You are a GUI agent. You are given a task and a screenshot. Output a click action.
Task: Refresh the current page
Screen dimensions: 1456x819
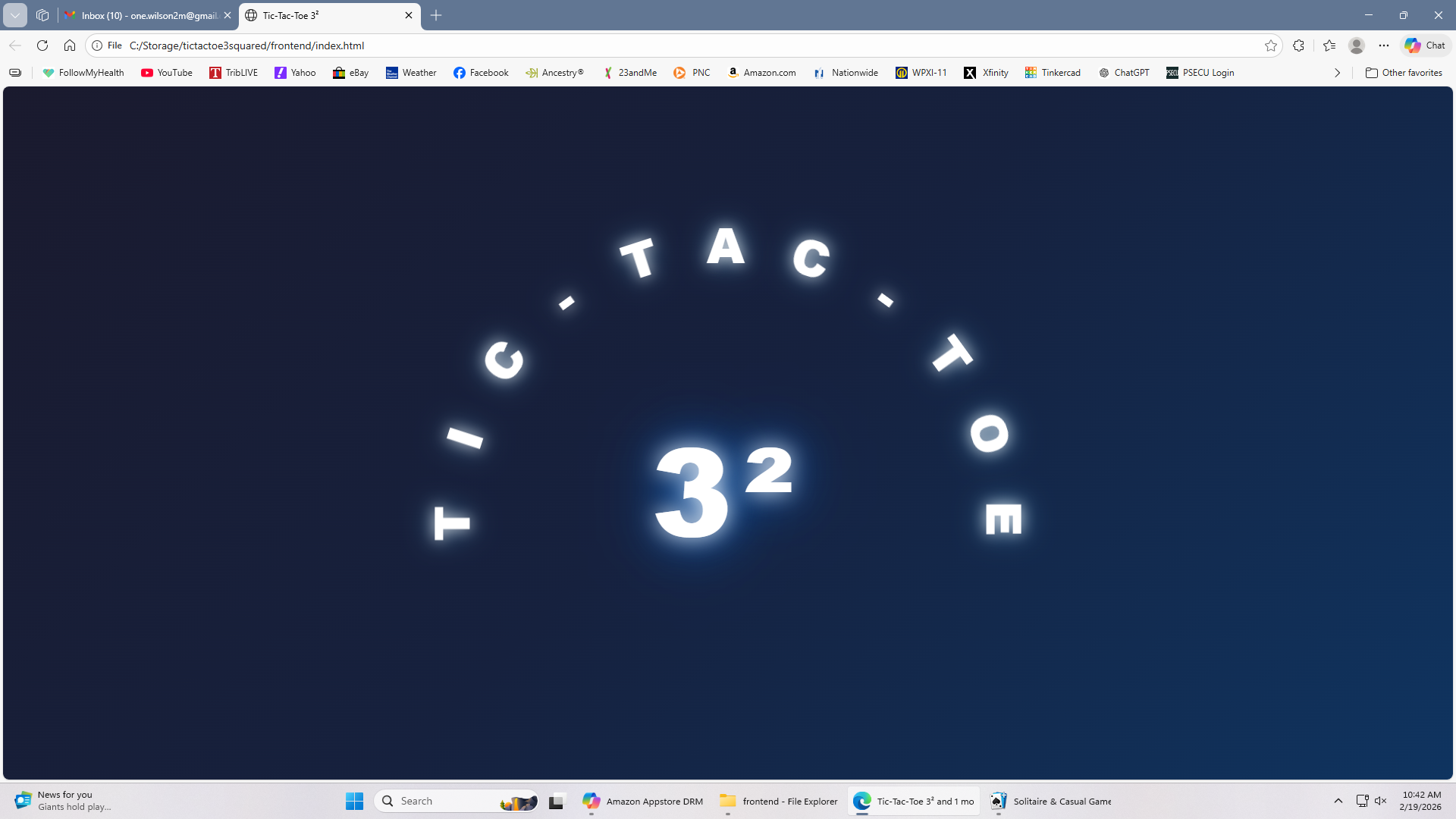[x=42, y=45]
